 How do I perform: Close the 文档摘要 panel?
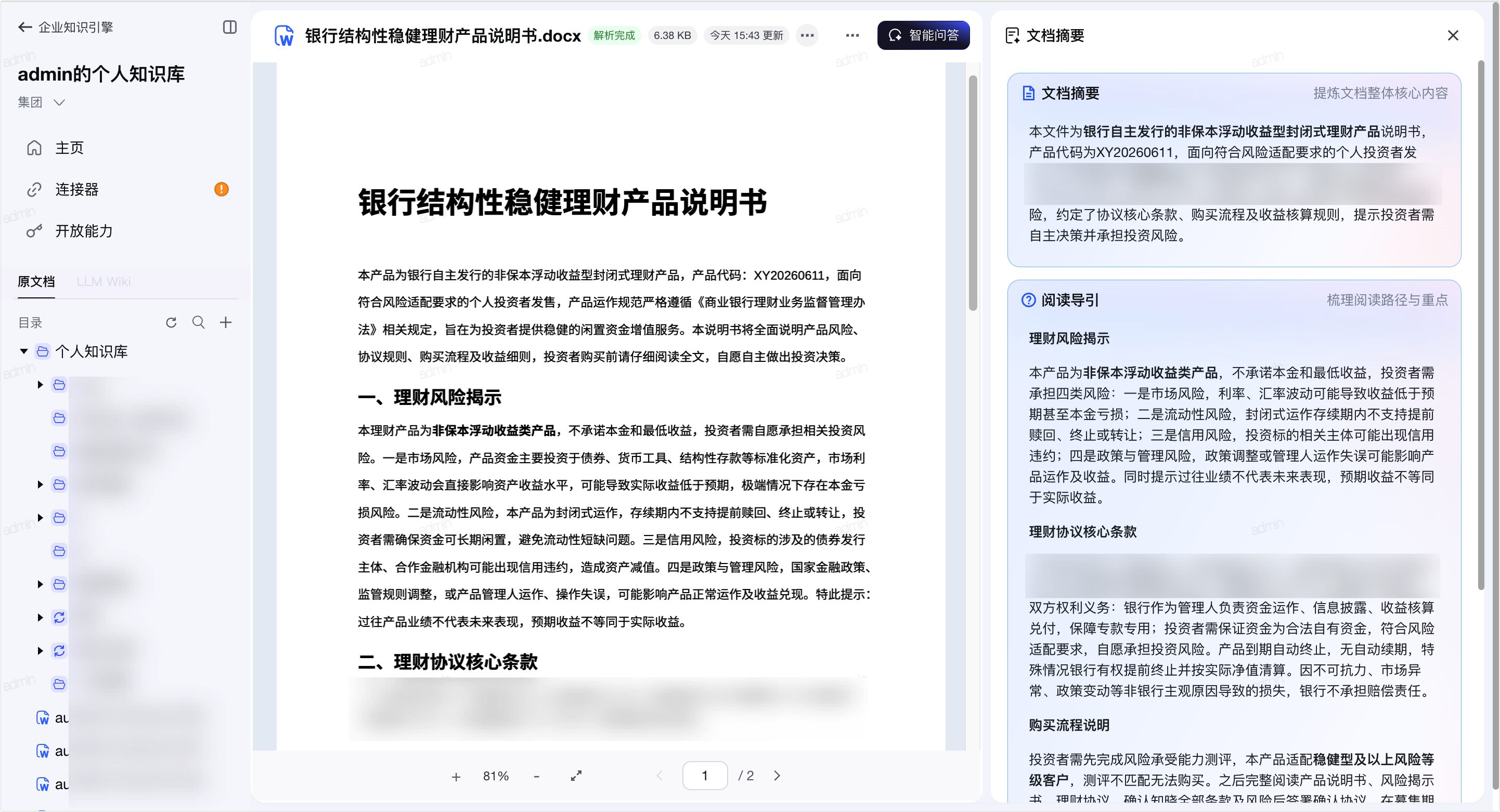coord(1452,35)
